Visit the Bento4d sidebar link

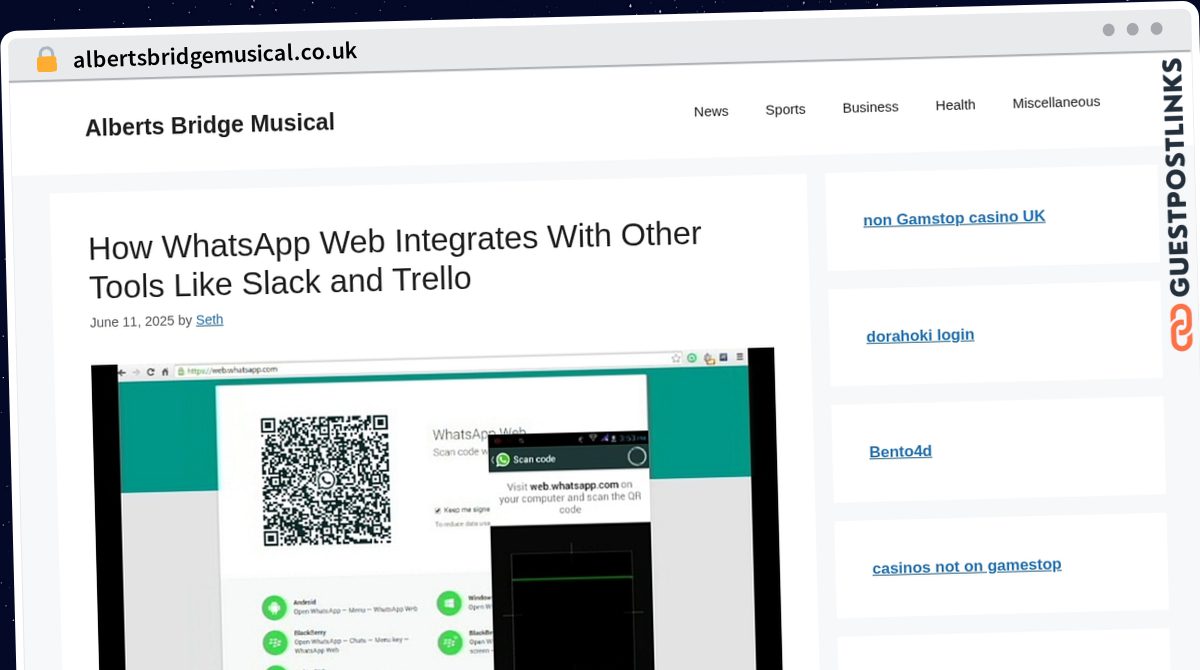(x=900, y=452)
